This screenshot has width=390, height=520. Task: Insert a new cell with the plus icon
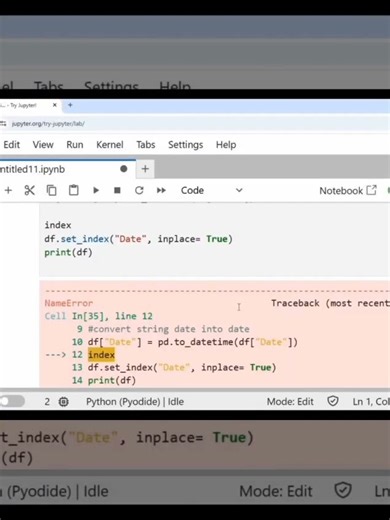(x=8, y=190)
